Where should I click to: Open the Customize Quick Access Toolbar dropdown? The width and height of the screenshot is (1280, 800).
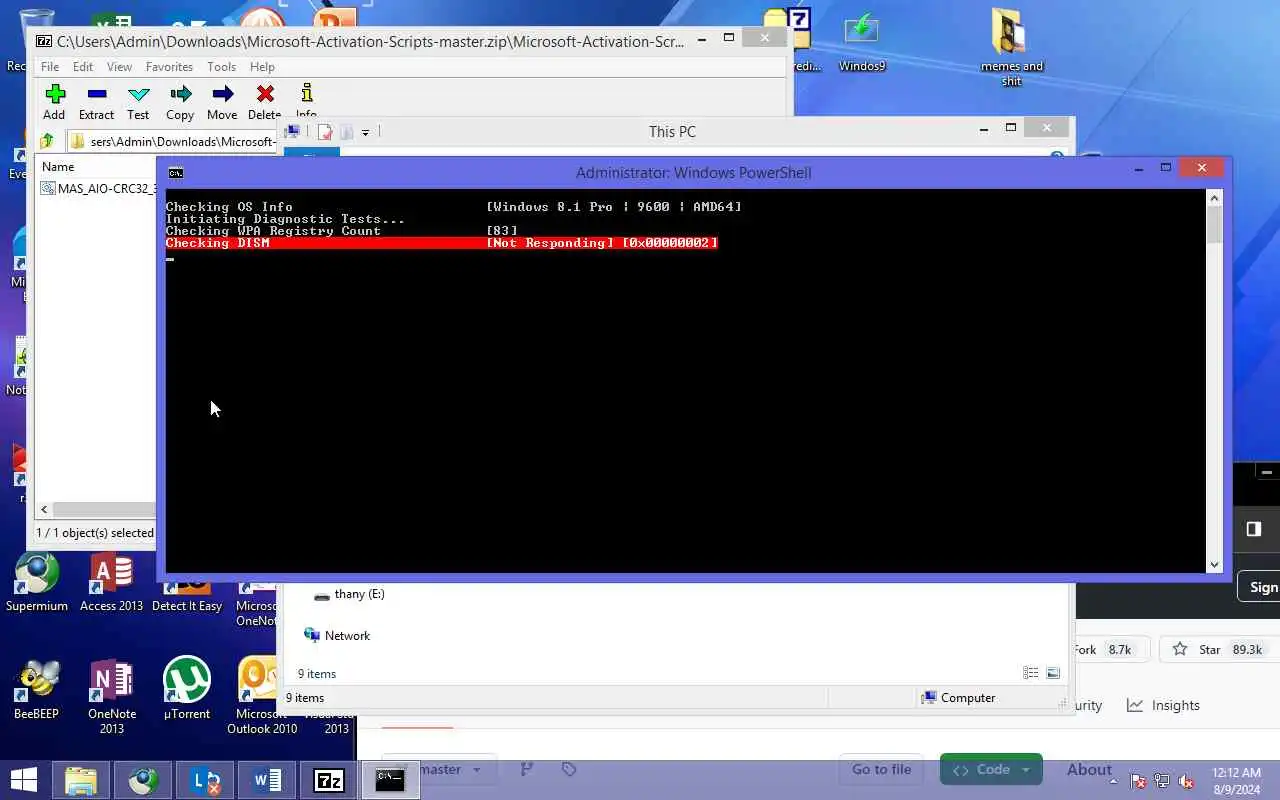[365, 132]
